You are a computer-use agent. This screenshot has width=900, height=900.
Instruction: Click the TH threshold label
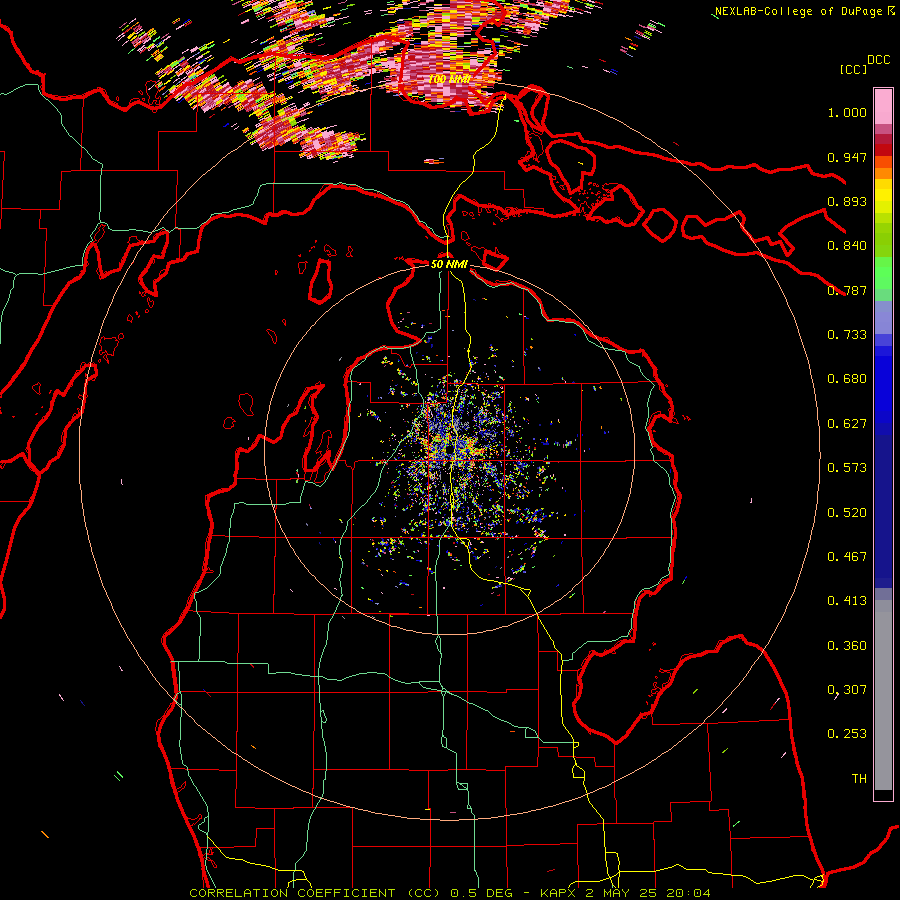859,779
